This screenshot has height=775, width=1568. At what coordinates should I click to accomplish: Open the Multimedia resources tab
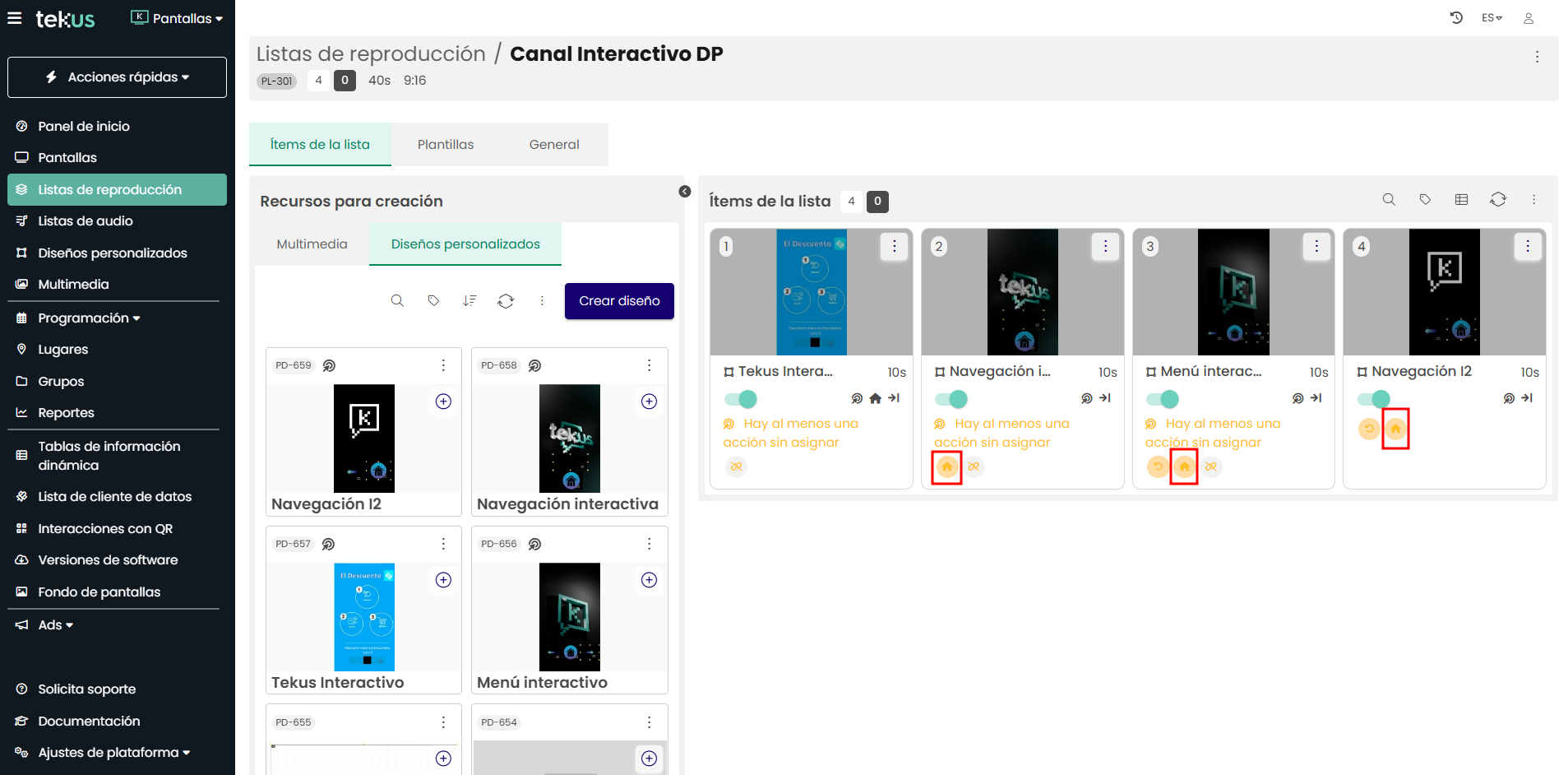coord(312,244)
